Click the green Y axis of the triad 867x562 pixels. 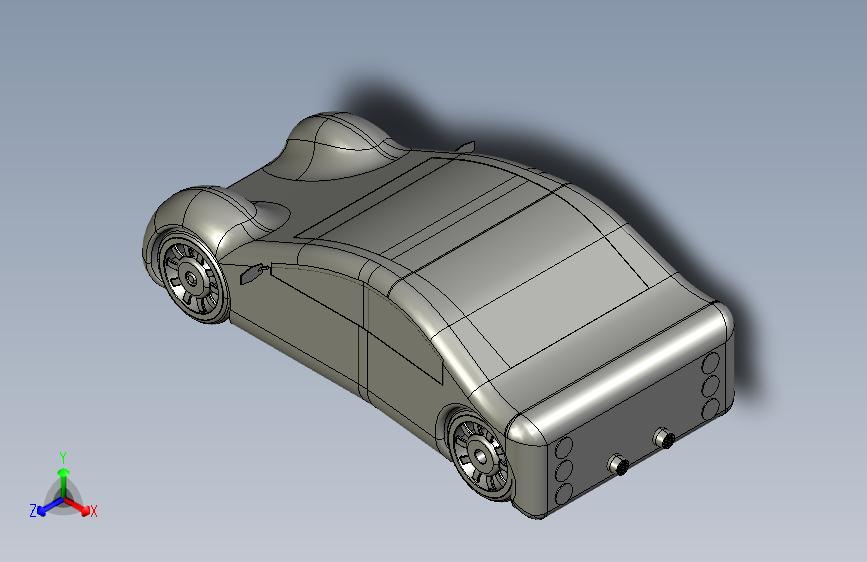coord(64,482)
